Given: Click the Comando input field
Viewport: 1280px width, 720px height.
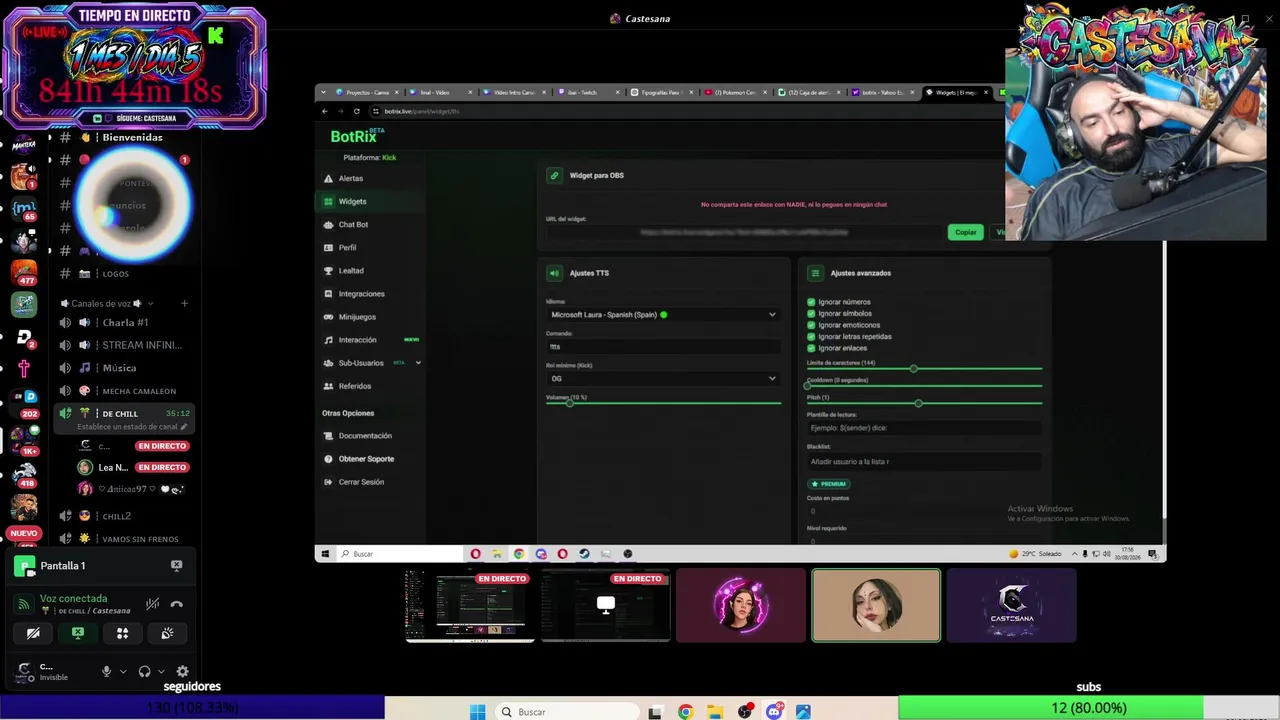Looking at the screenshot, I should [662, 346].
